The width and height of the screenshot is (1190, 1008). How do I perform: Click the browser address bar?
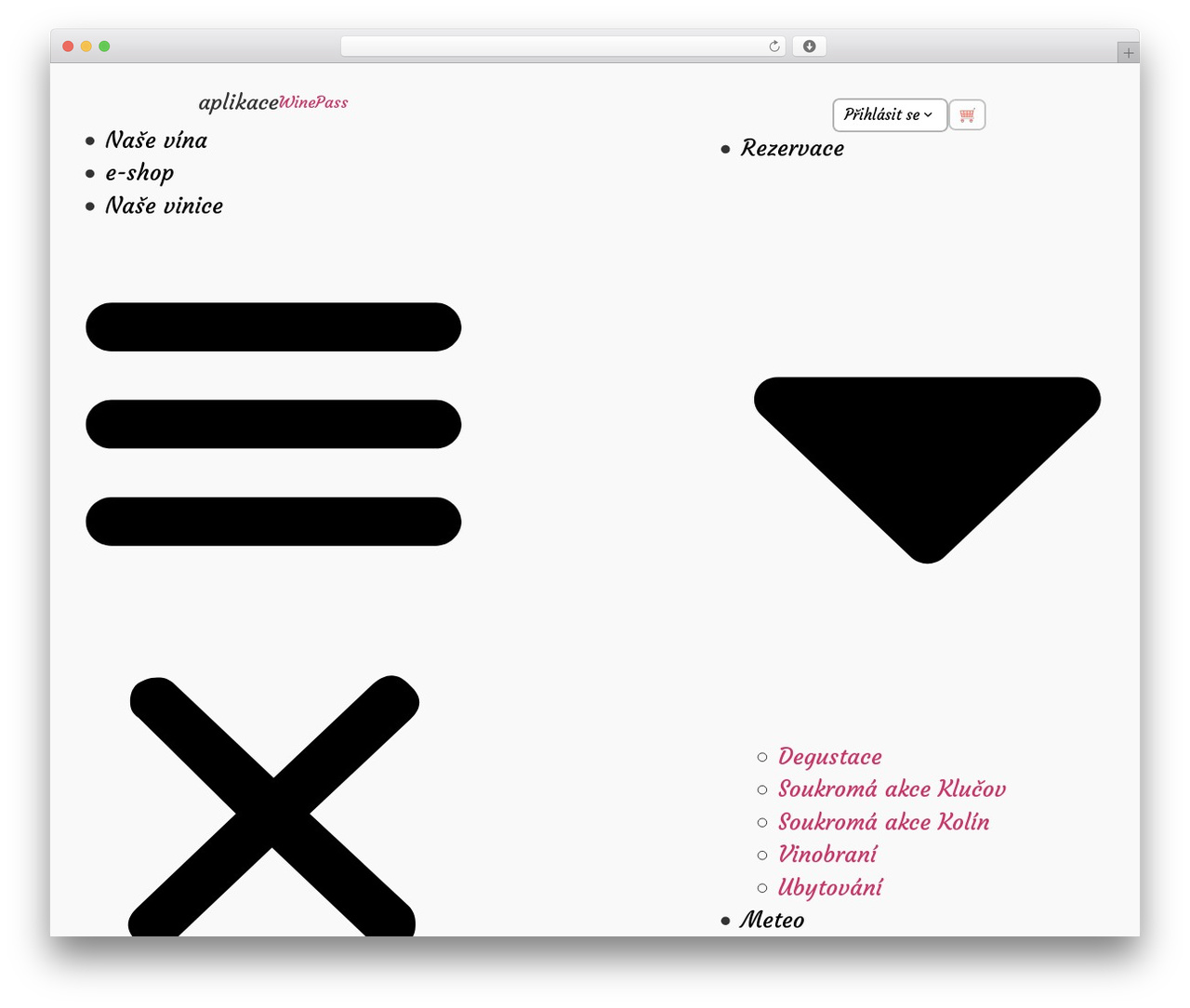[x=562, y=46]
